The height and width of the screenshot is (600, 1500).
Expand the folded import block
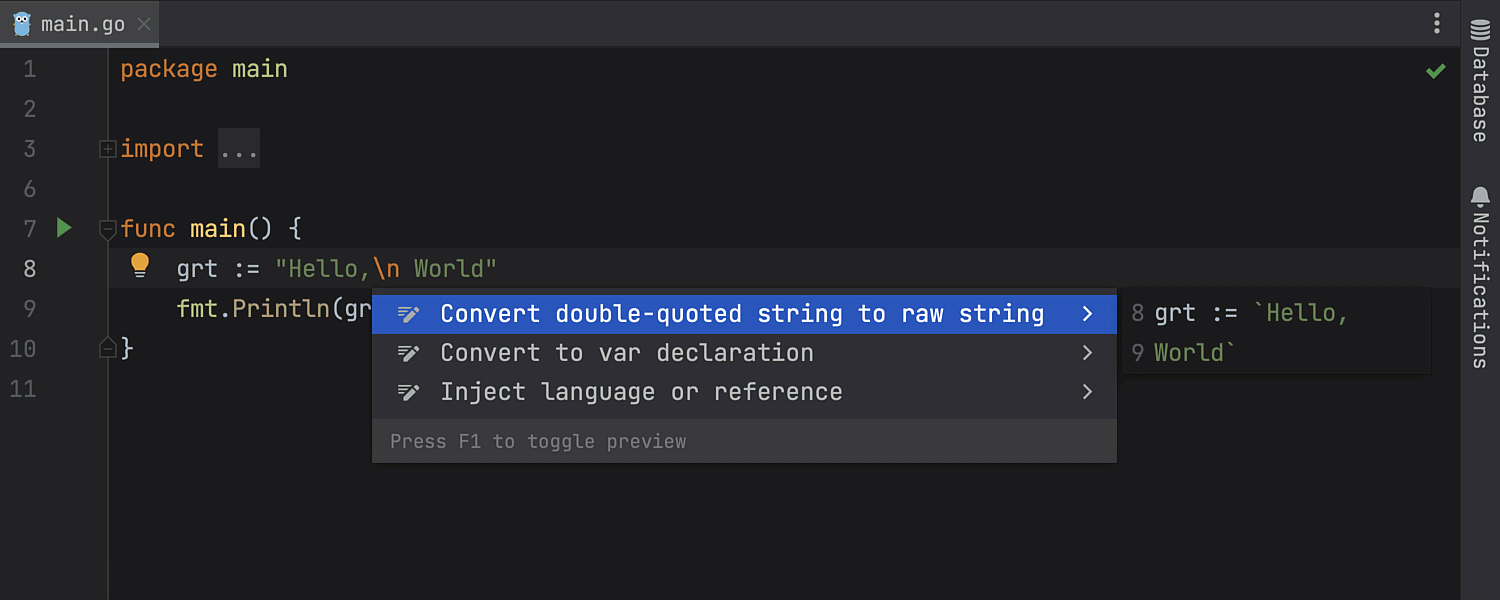pyautogui.click(x=107, y=149)
